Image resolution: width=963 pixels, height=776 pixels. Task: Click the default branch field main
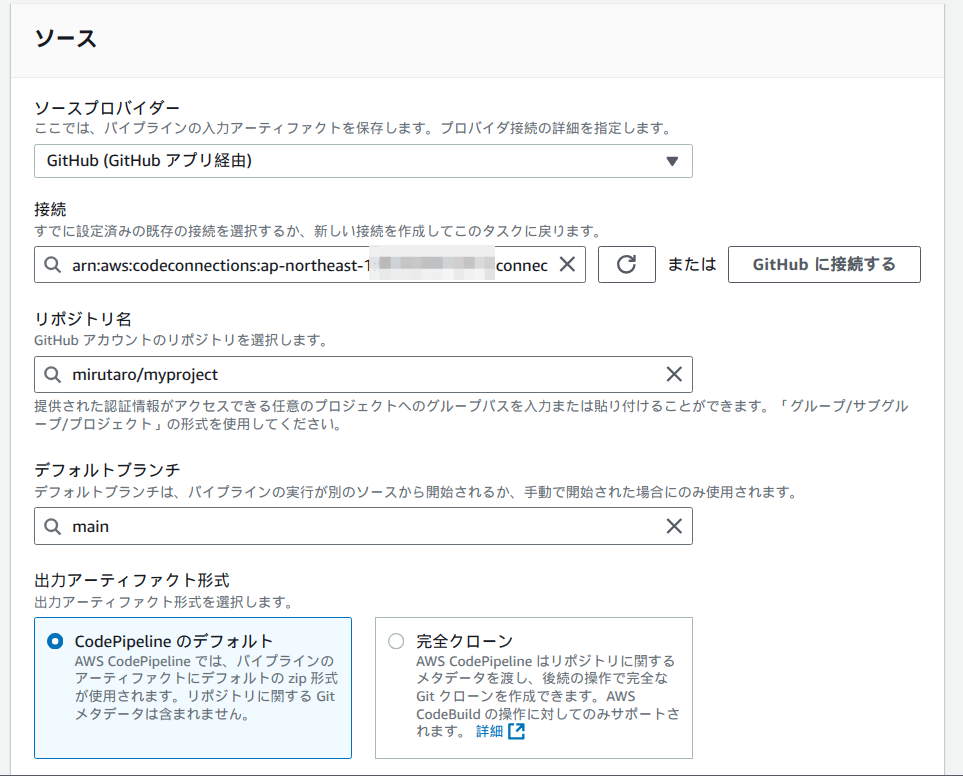(363, 526)
